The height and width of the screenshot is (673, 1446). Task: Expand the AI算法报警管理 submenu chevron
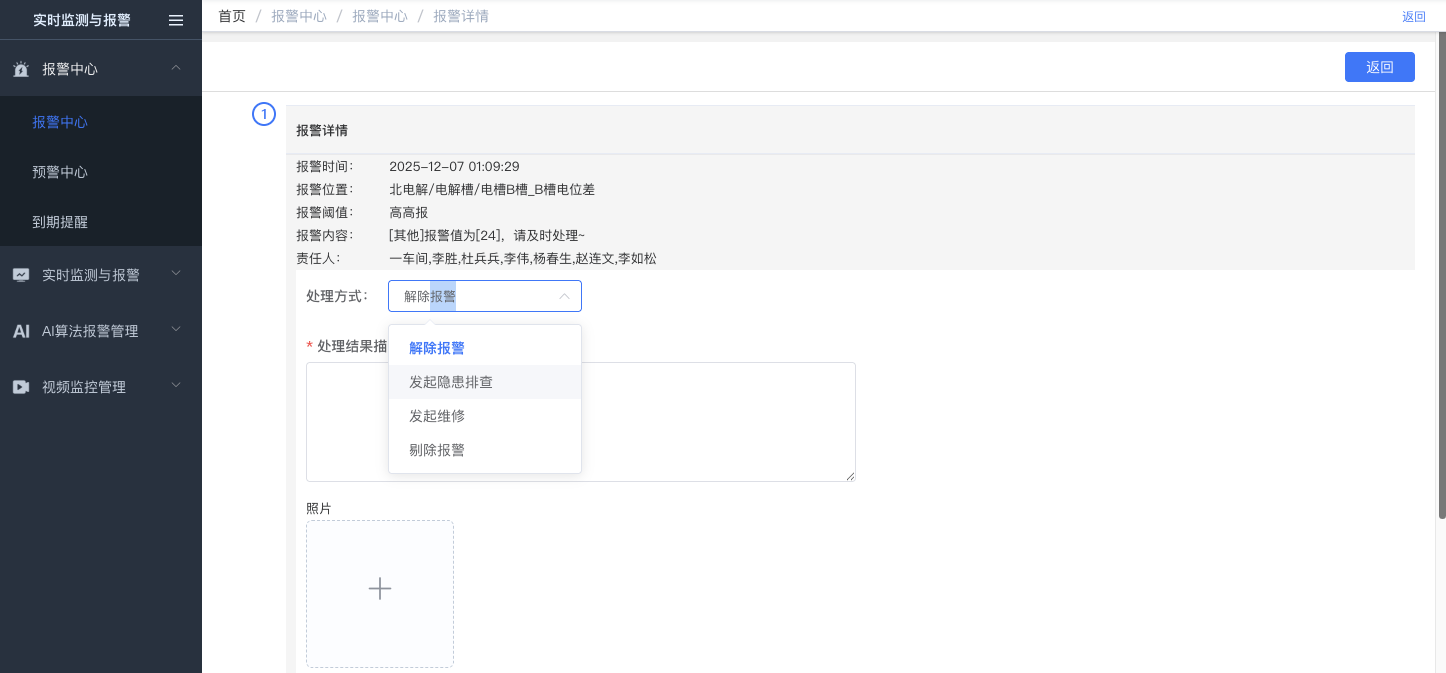[176, 329]
